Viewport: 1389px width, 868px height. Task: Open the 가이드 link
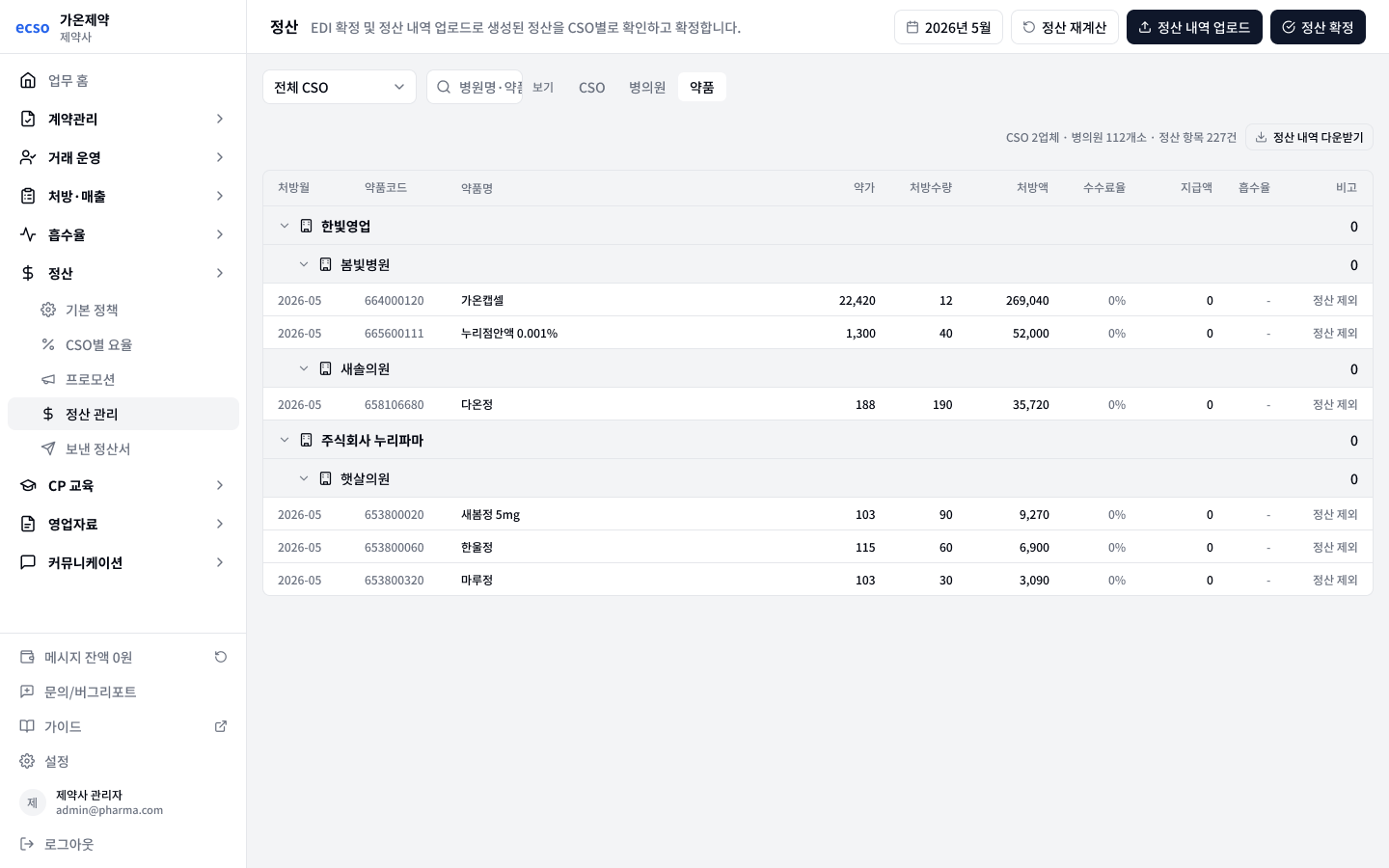(123, 726)
